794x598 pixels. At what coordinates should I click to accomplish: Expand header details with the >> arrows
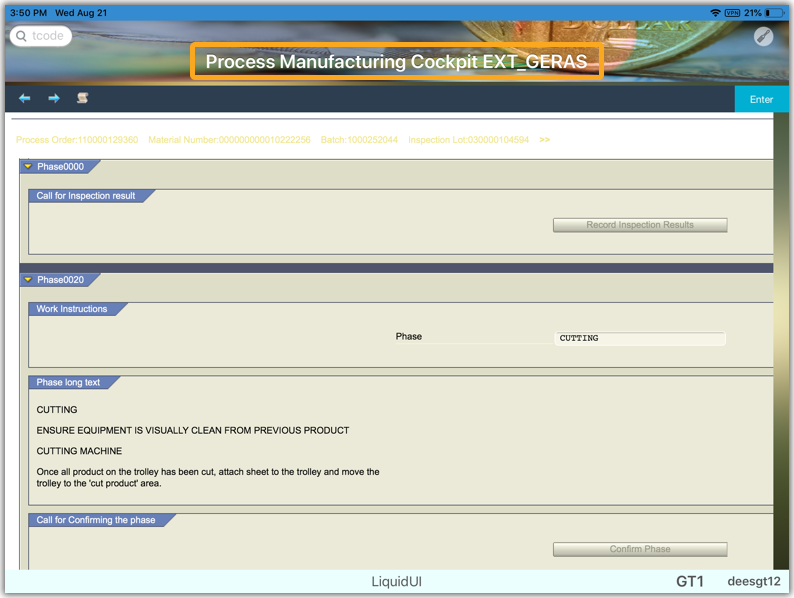coord(544,140)
